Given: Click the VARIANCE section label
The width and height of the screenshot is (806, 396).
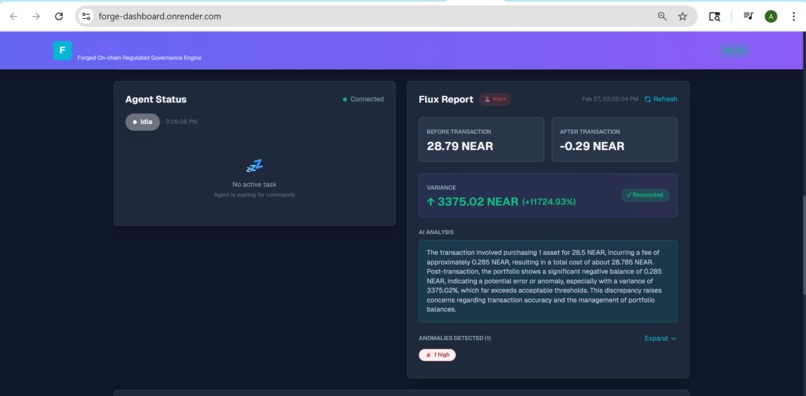Looking at the screenshot, I should [x=441, y=188].
